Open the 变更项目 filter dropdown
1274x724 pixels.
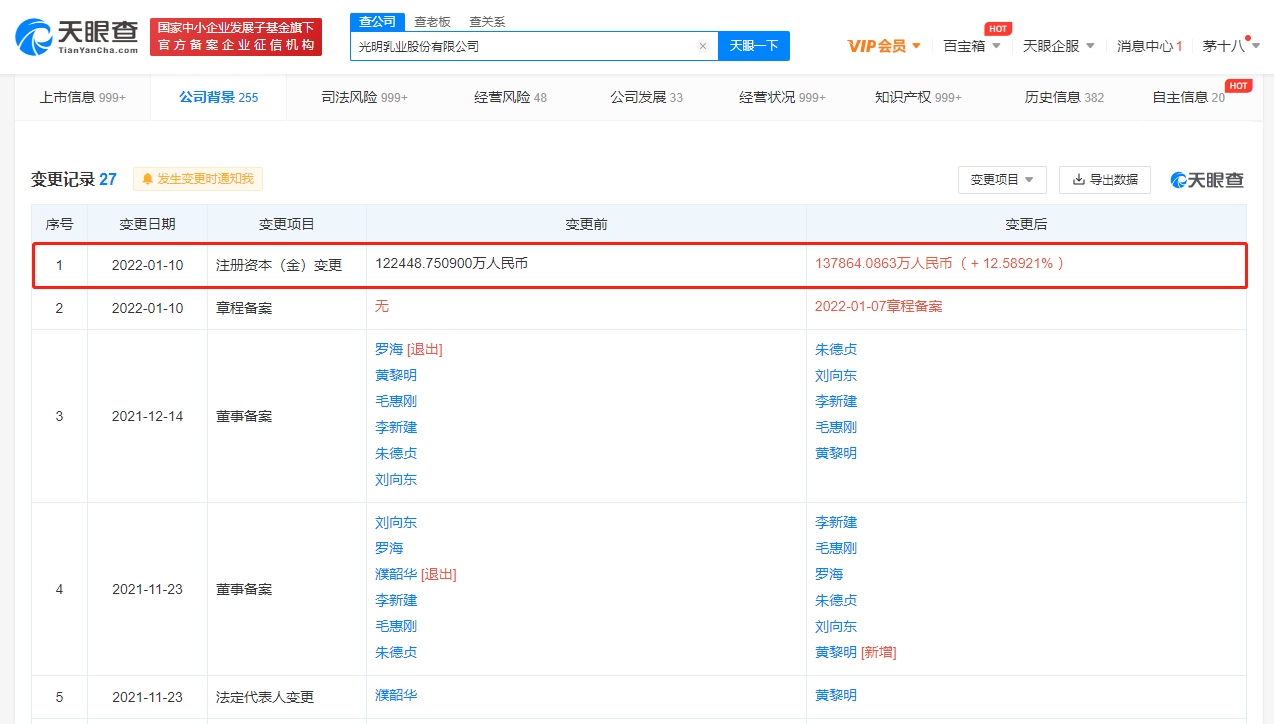click(x=1002, y=180)
